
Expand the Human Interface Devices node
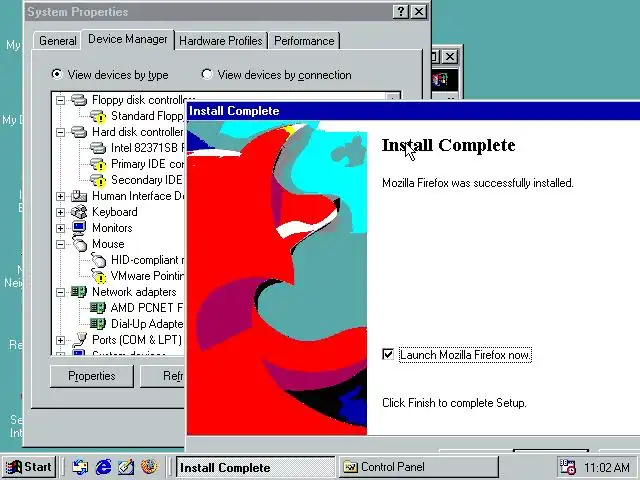60,196
